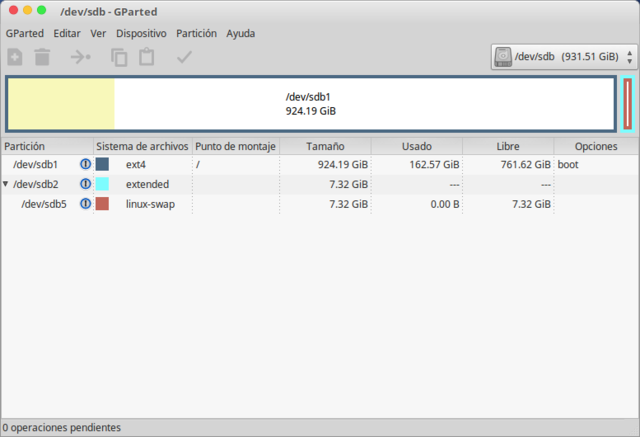The height and width of the screenshot is (437, 640).
Task: Click the Opciones column header
Action: (x=596, y=146)
